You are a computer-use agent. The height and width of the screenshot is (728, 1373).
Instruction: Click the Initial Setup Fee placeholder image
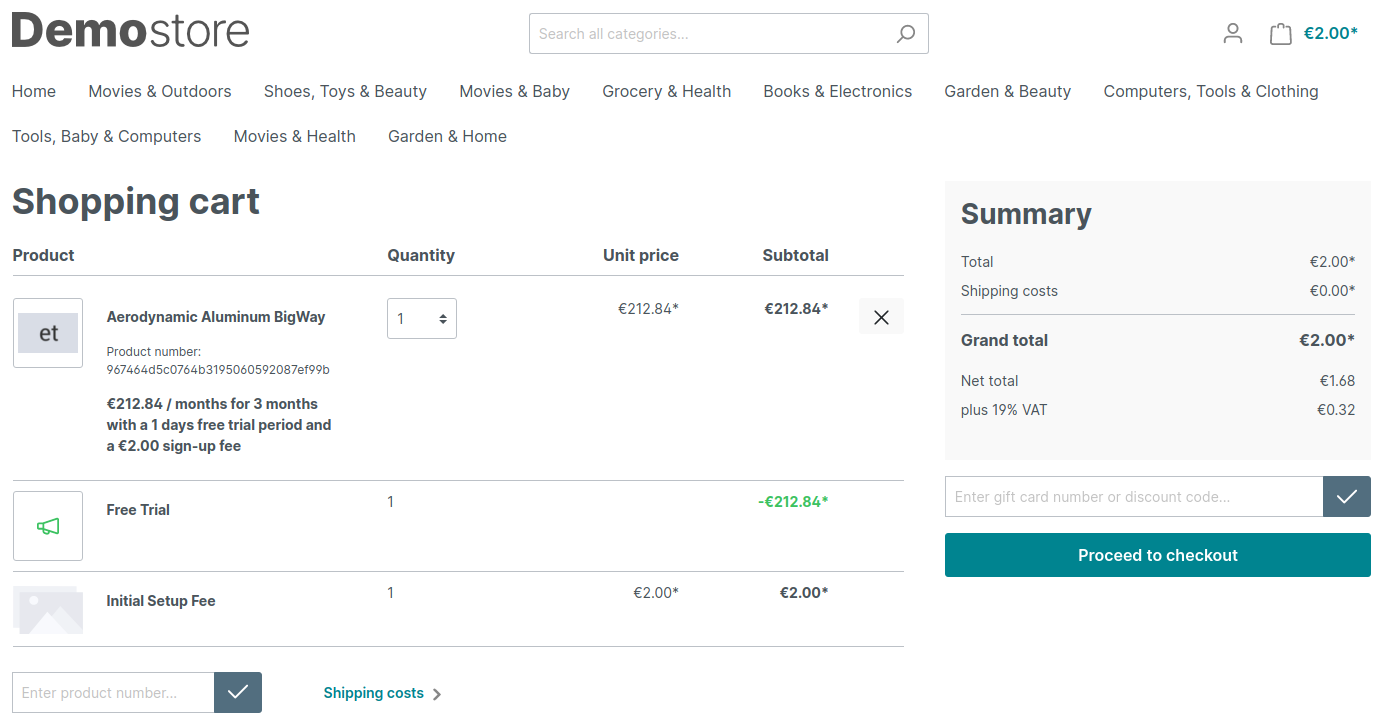(48, 610)
